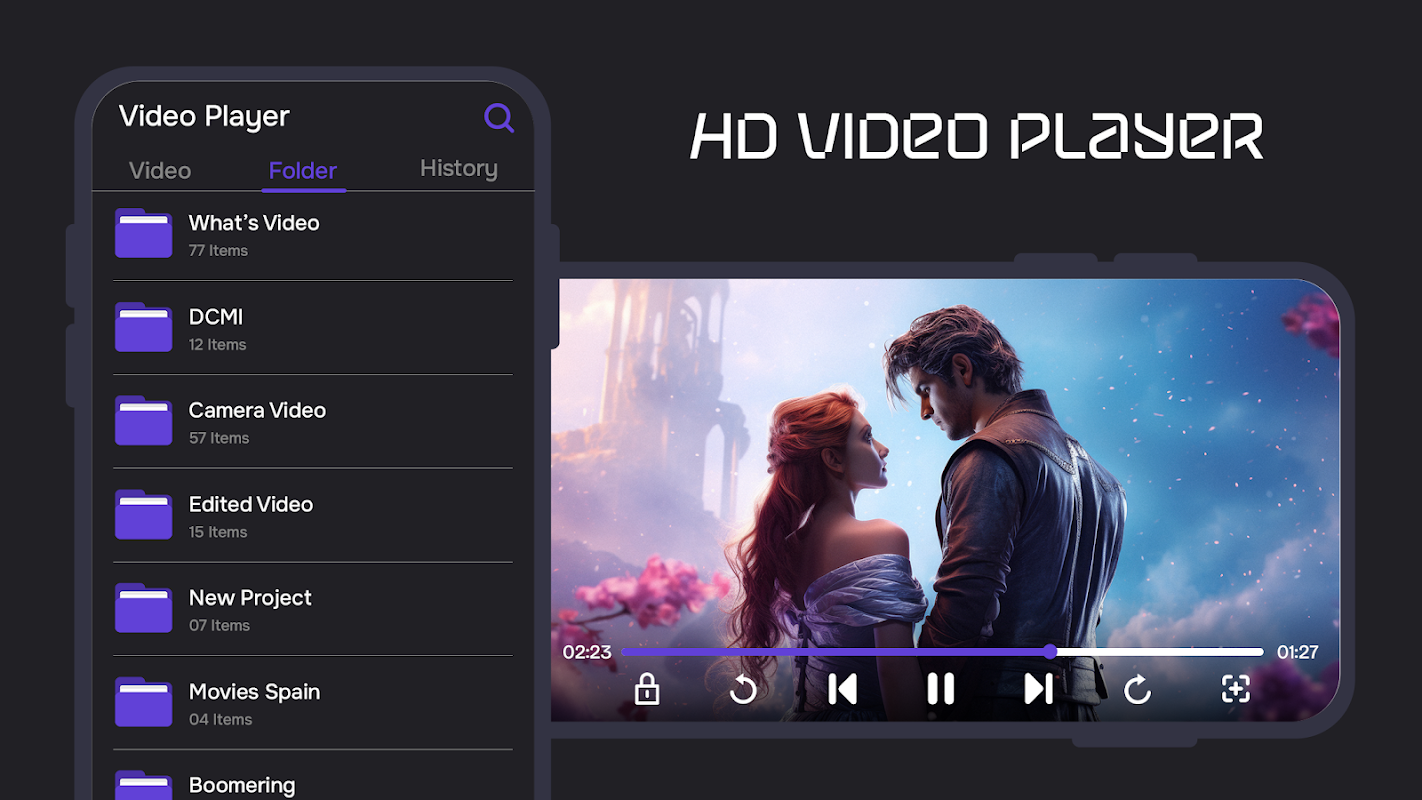Click the 01:27 remaining time label
The width and height of the screenshot is (1422, 800).
1297,652
